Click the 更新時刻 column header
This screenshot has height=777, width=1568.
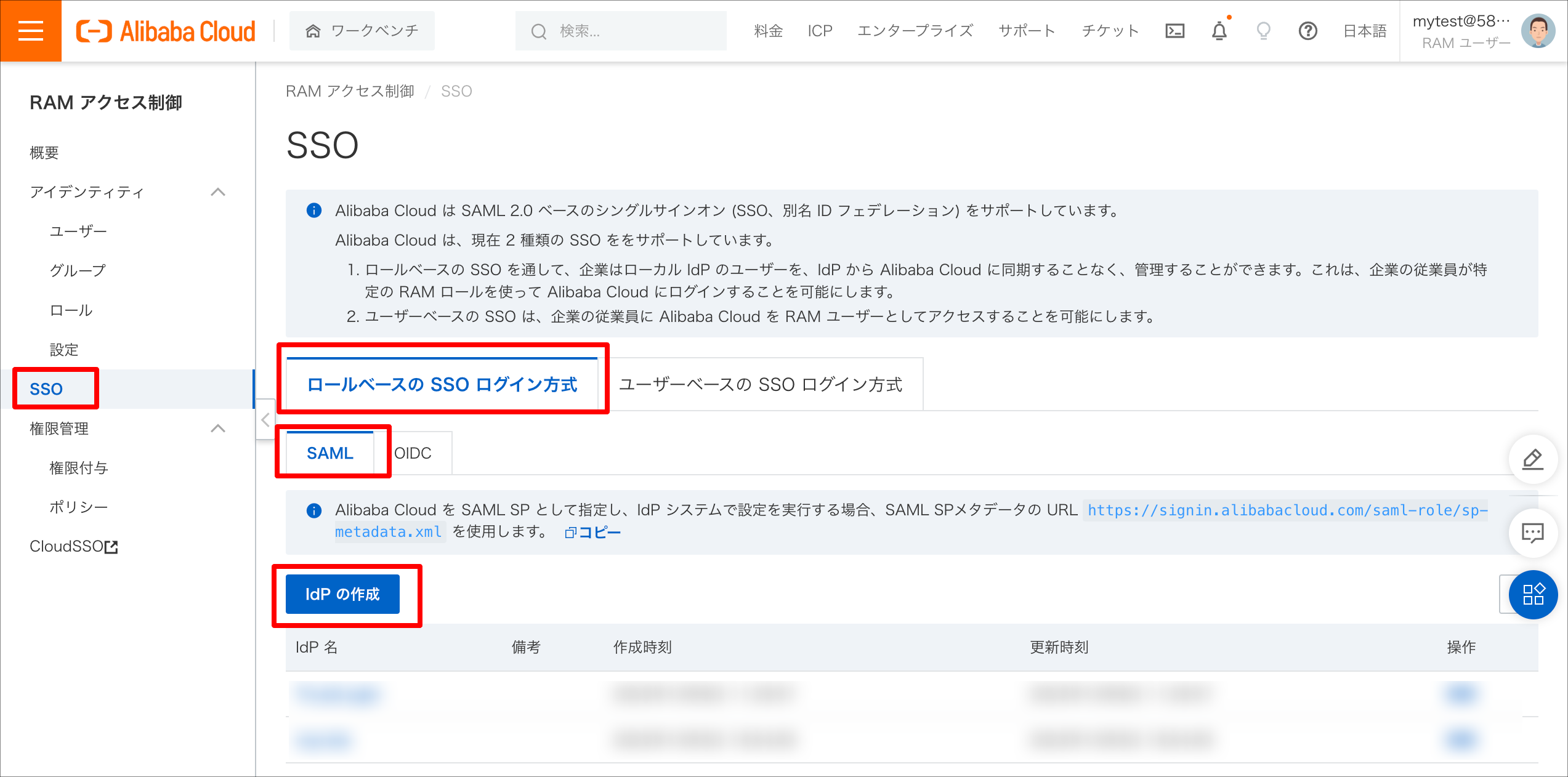pos(1059,647)
